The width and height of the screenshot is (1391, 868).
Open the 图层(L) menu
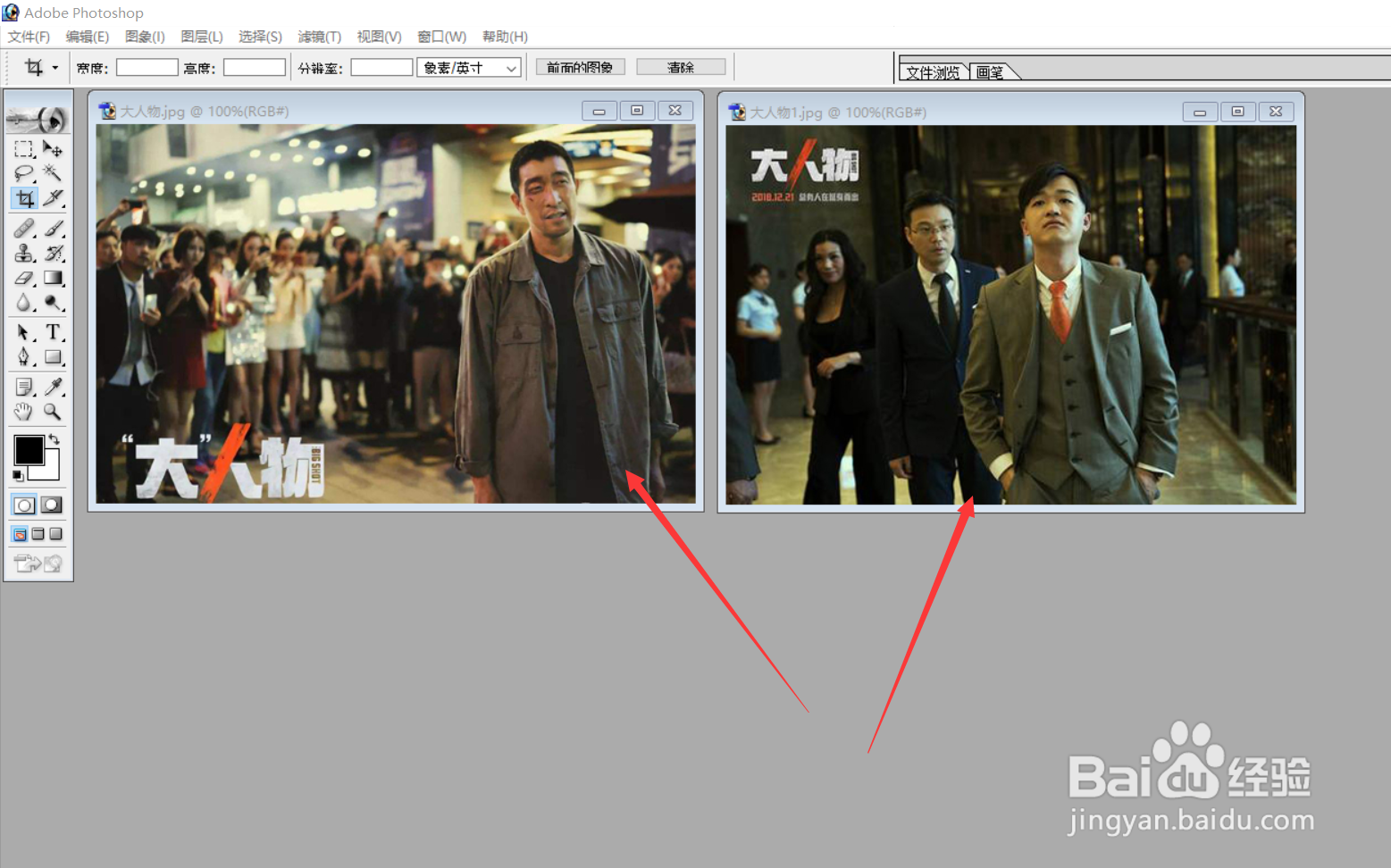pos(202,37)
